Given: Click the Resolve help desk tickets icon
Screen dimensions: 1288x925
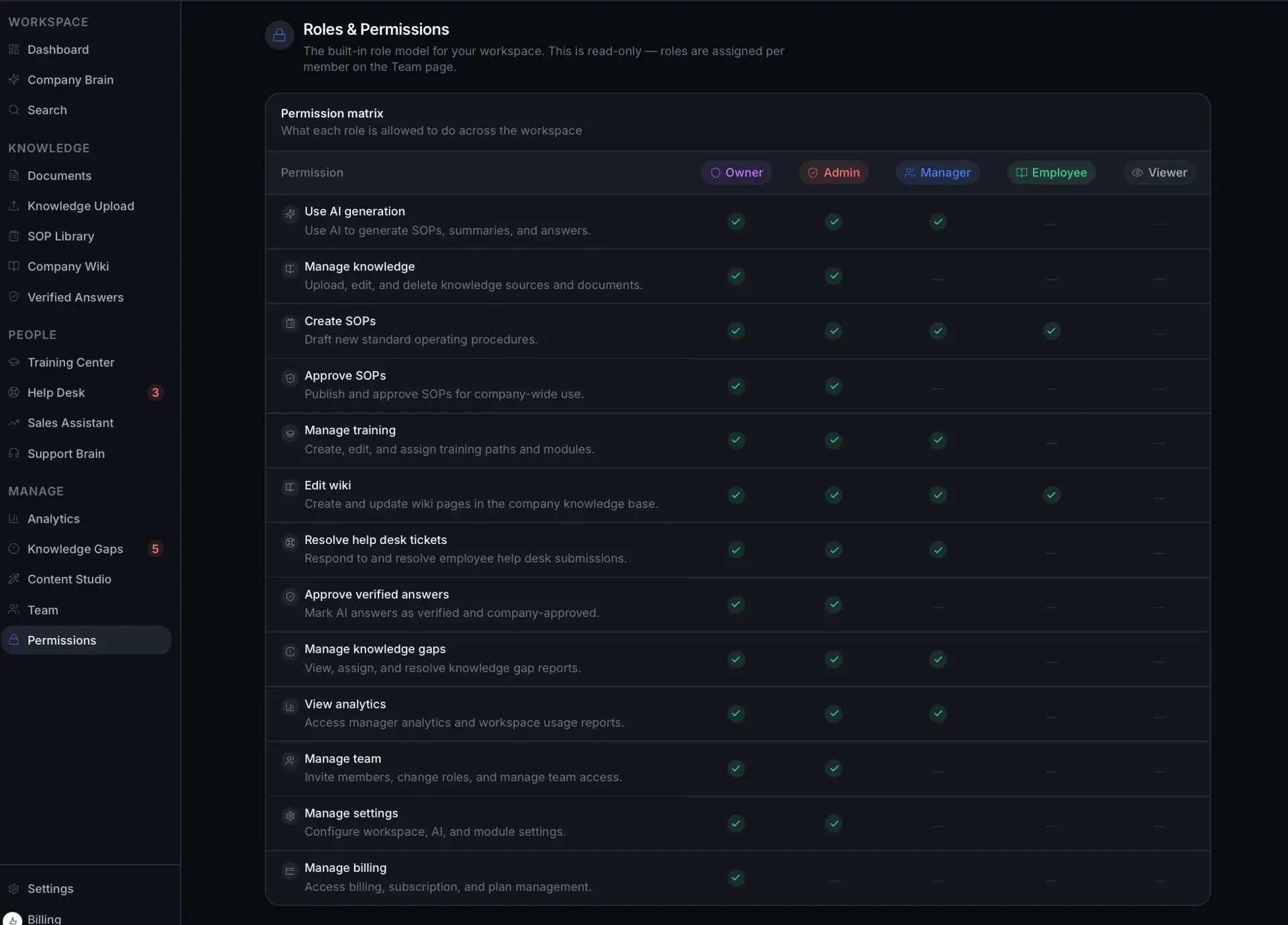Looking at the screenshot, I should click(290, 542).
